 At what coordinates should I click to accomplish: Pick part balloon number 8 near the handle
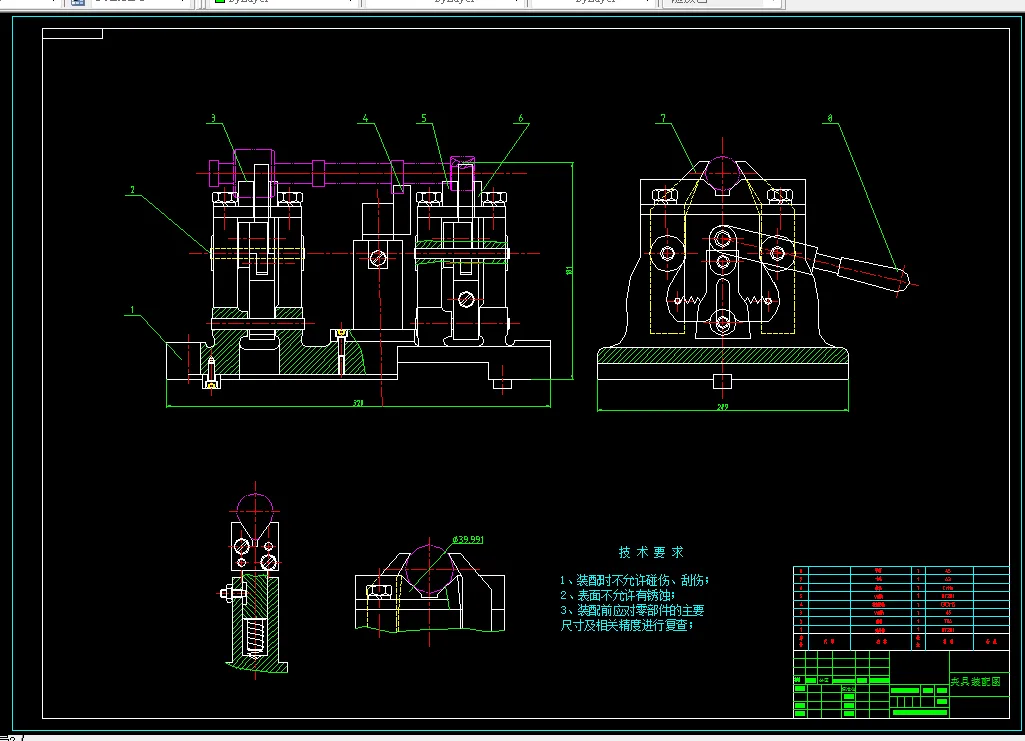point(829,118)
